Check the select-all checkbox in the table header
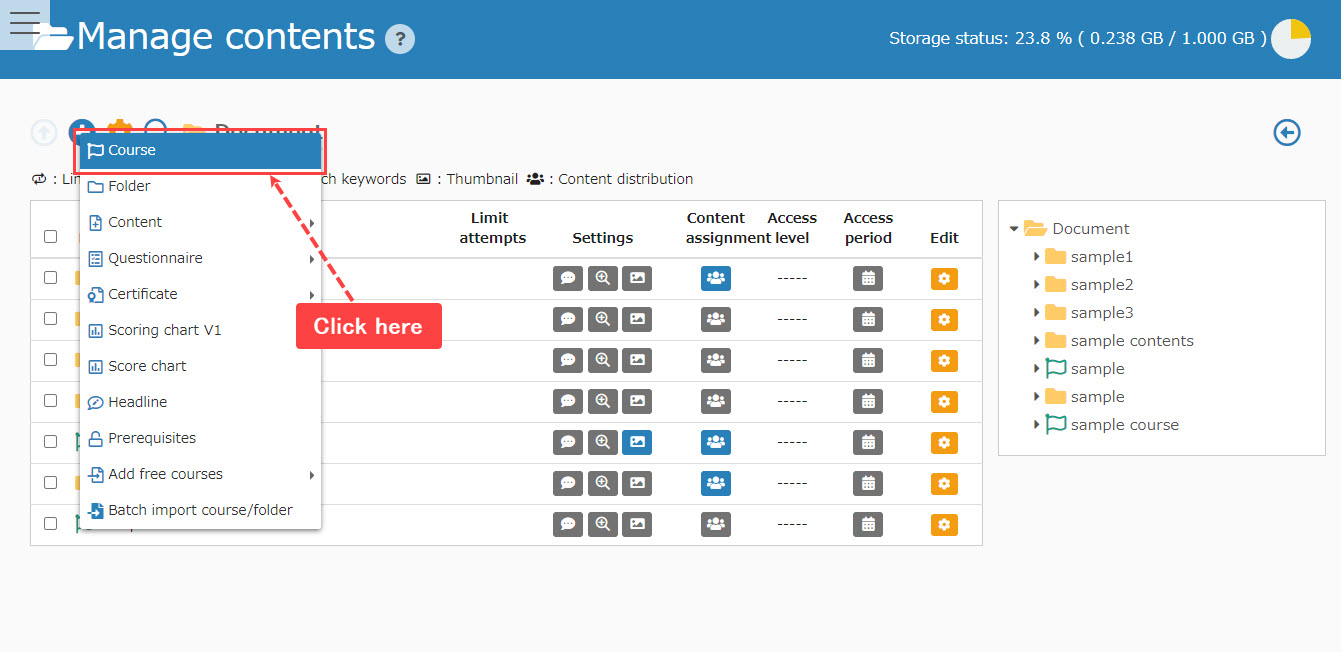Screen dimensions: 1341x652 click(x=51, y=237)
